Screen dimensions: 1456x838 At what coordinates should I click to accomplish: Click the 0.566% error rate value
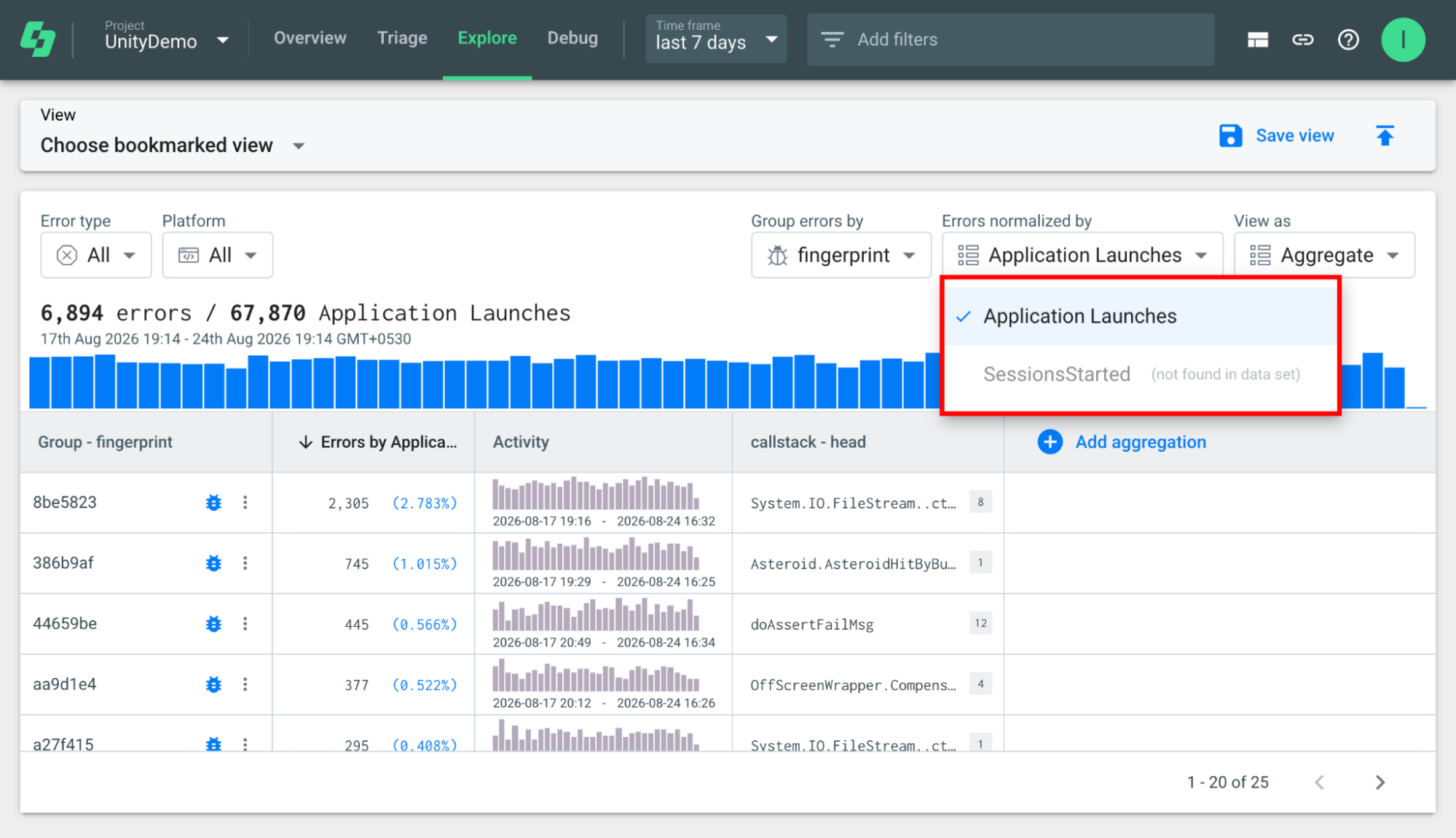pyautogui.click(x=425, y=625)
